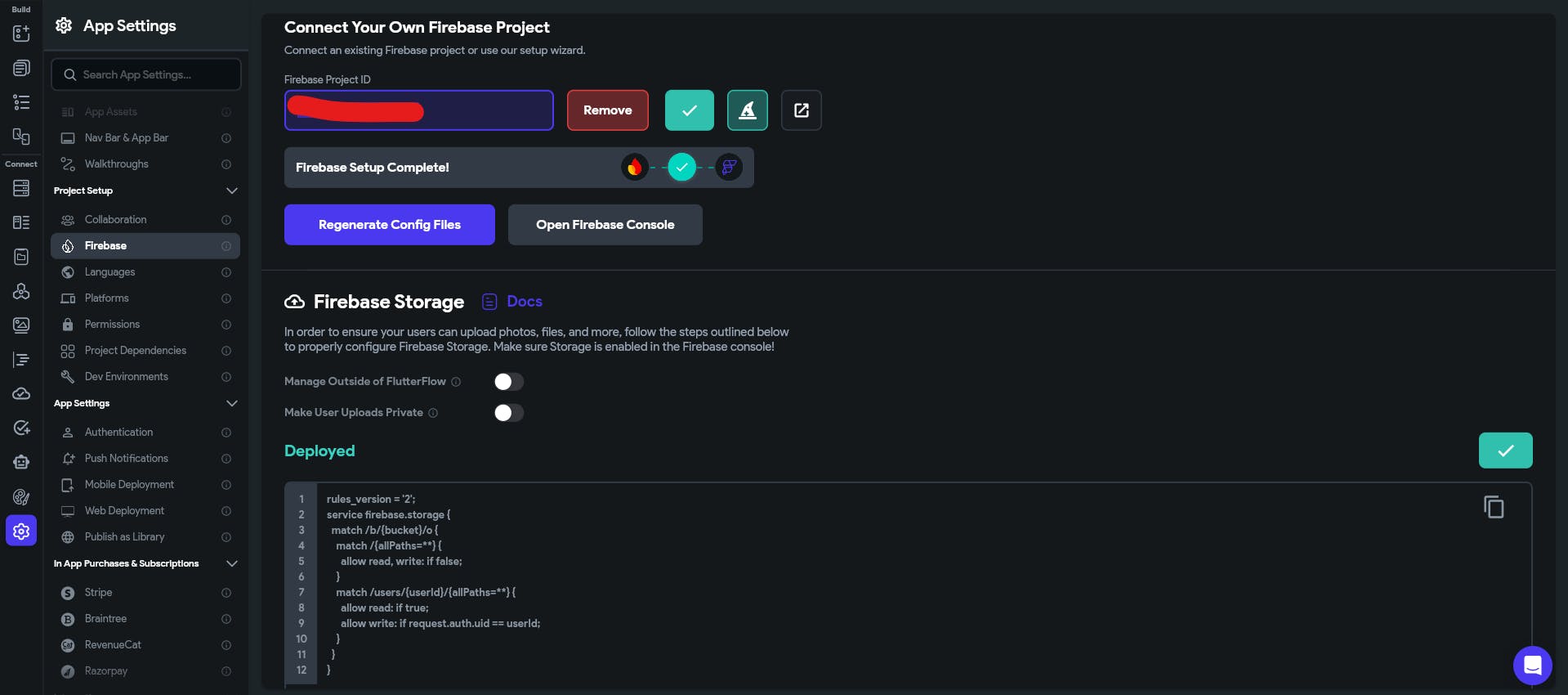1568x695 pixels.
Task: Open the Widget Palette icon under Build
Action: 21,34
